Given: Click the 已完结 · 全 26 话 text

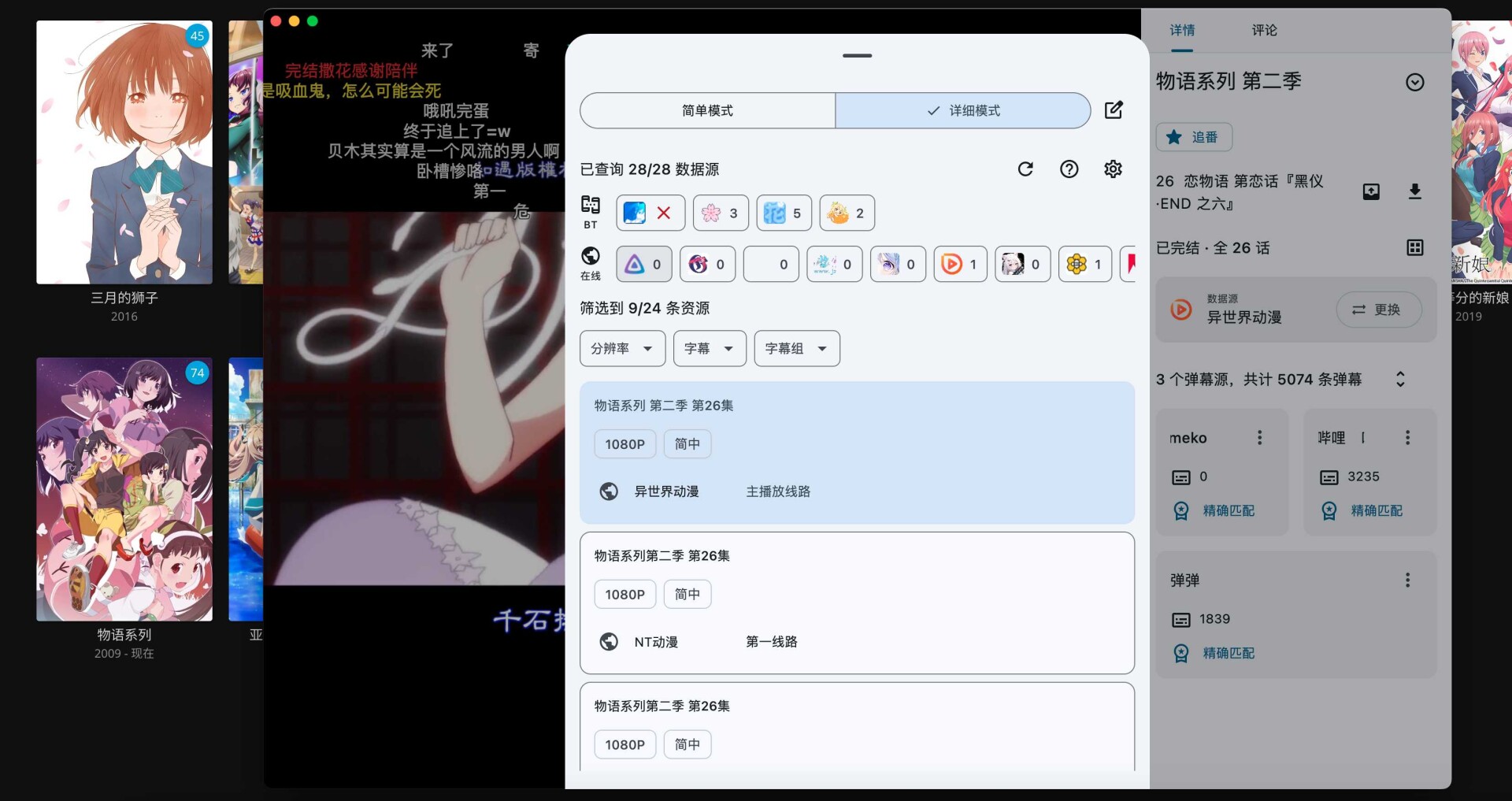Looking at the screenshot, I should click(1213, 248).
